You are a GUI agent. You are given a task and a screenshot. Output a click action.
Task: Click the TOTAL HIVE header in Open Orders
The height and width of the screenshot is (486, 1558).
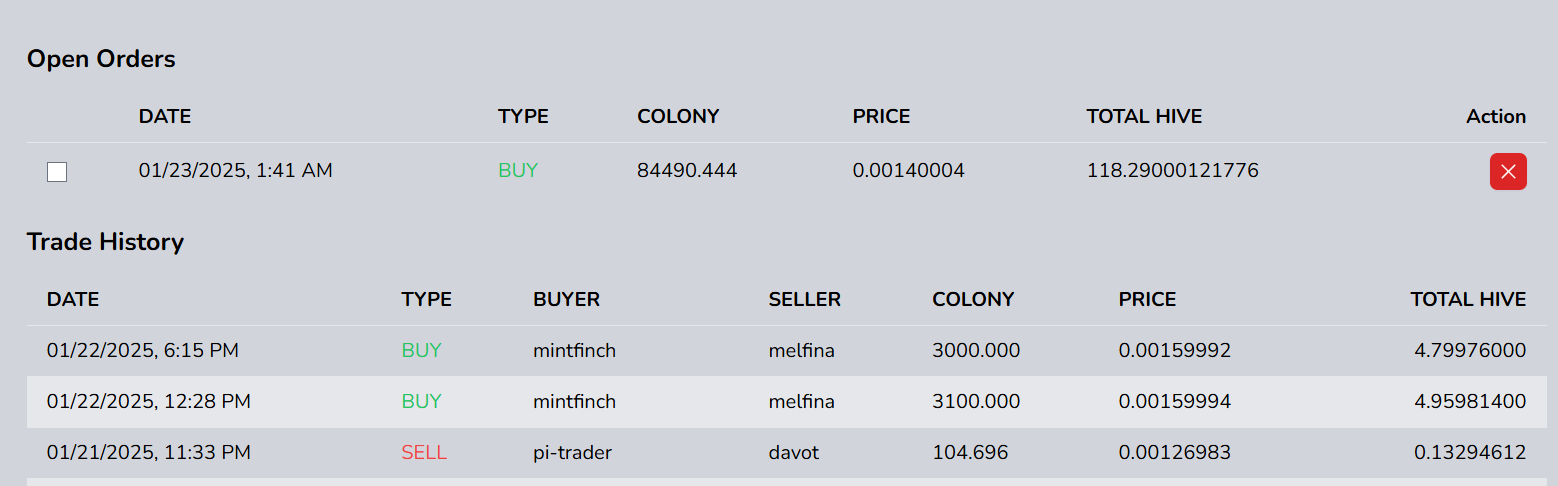point(1144,116)
